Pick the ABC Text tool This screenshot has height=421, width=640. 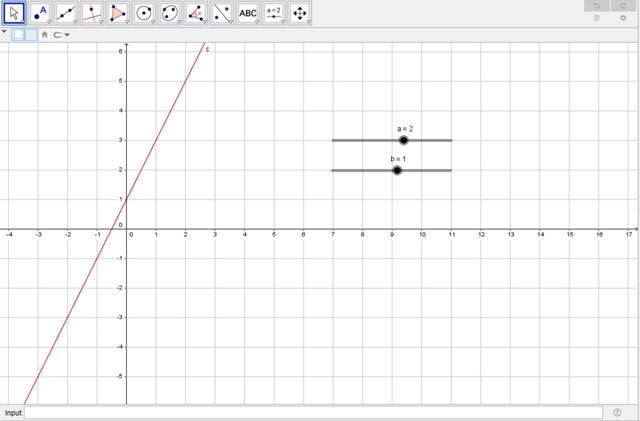pos(248,13)
